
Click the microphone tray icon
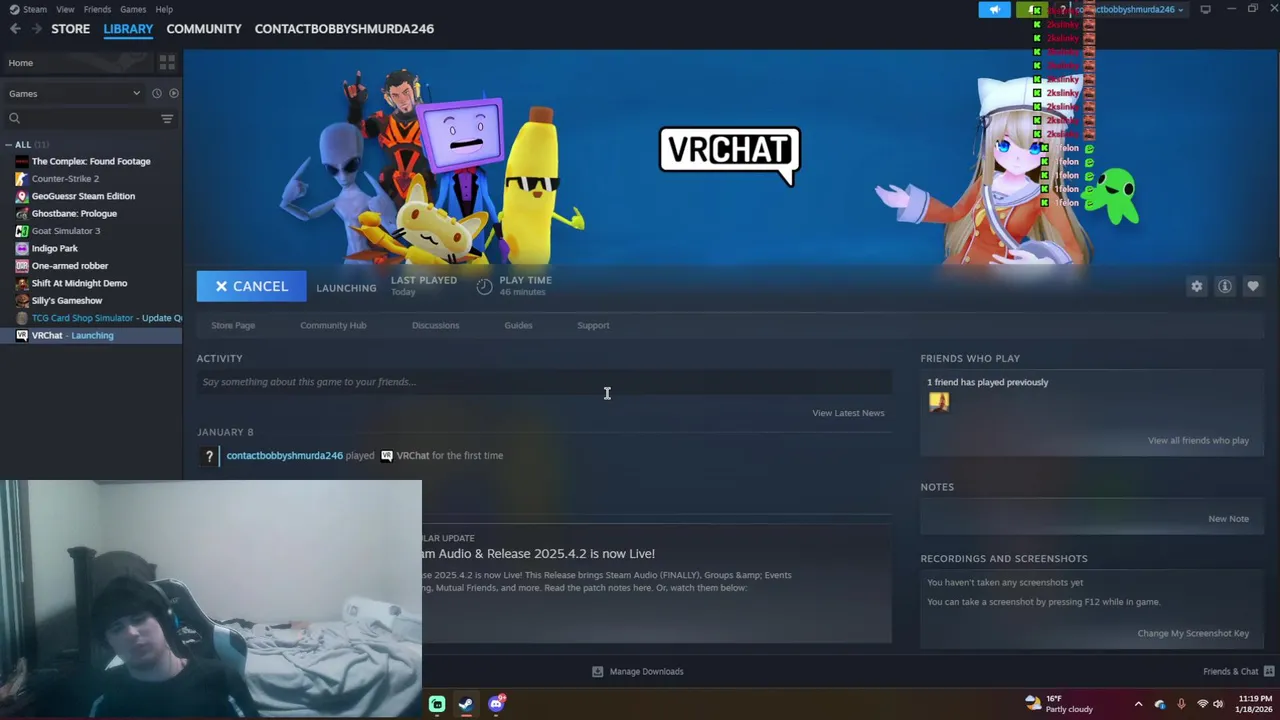(x=1181, y=704)
